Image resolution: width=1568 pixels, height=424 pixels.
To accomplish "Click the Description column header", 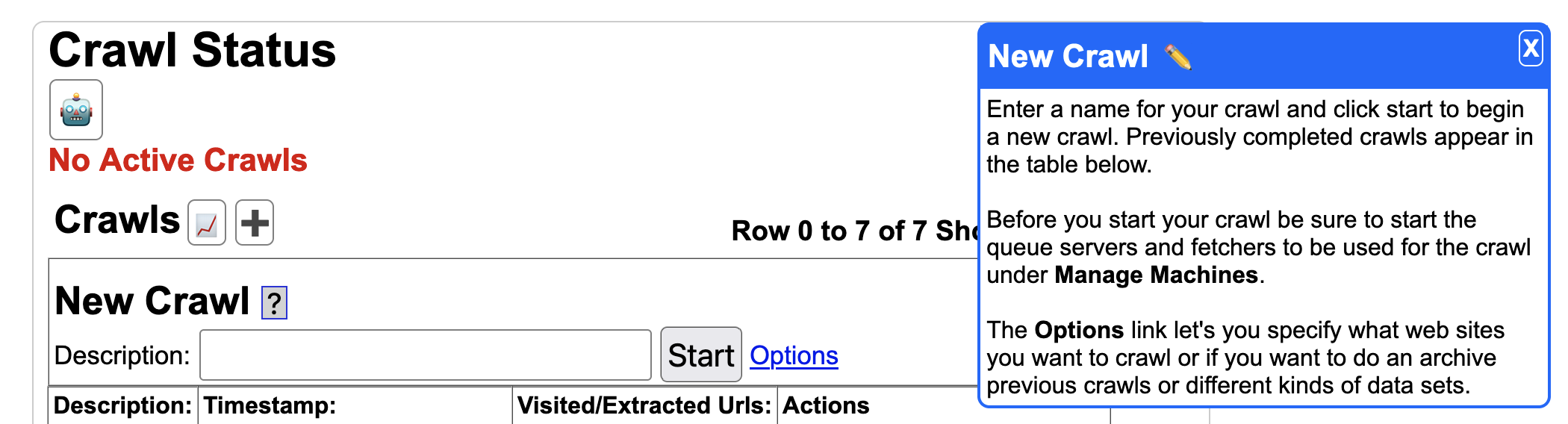I will pos(123,405).
